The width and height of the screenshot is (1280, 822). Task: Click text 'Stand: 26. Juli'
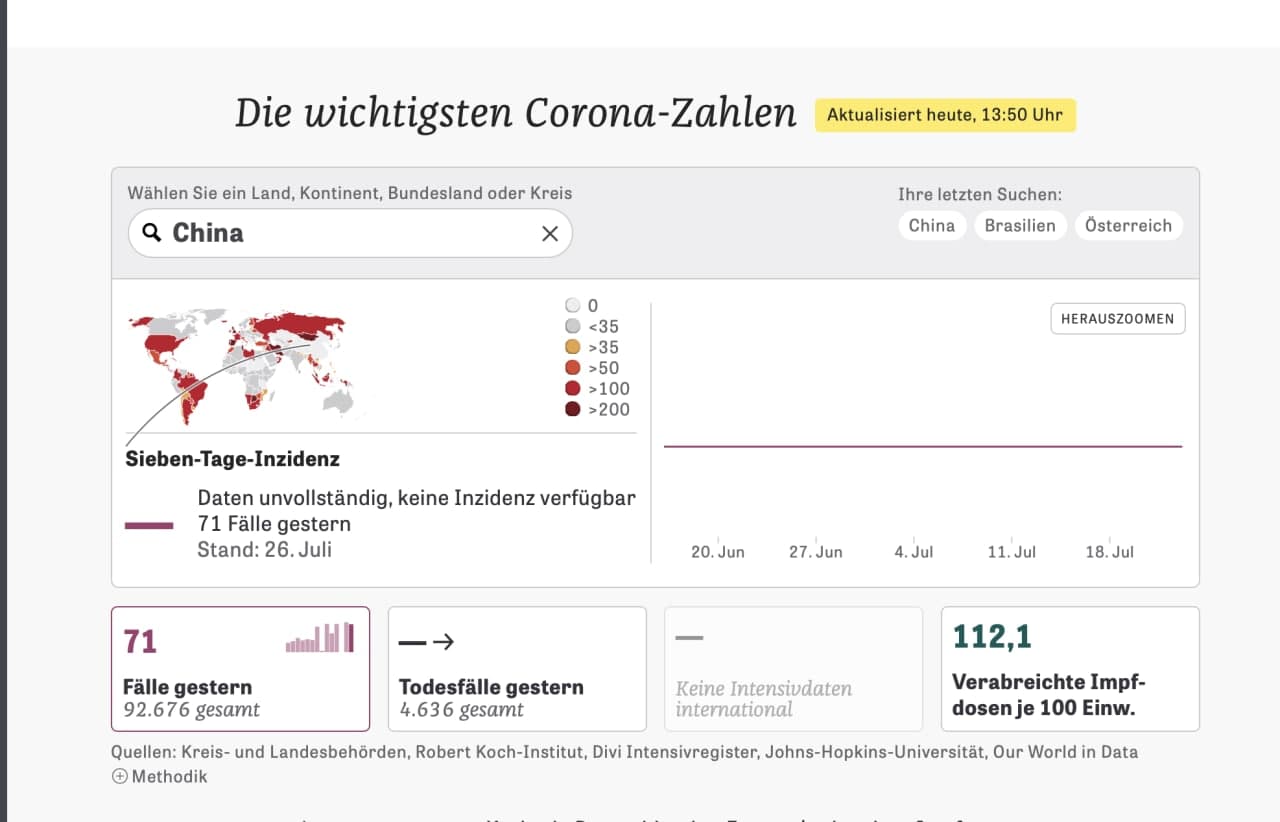tap(265, 549)
